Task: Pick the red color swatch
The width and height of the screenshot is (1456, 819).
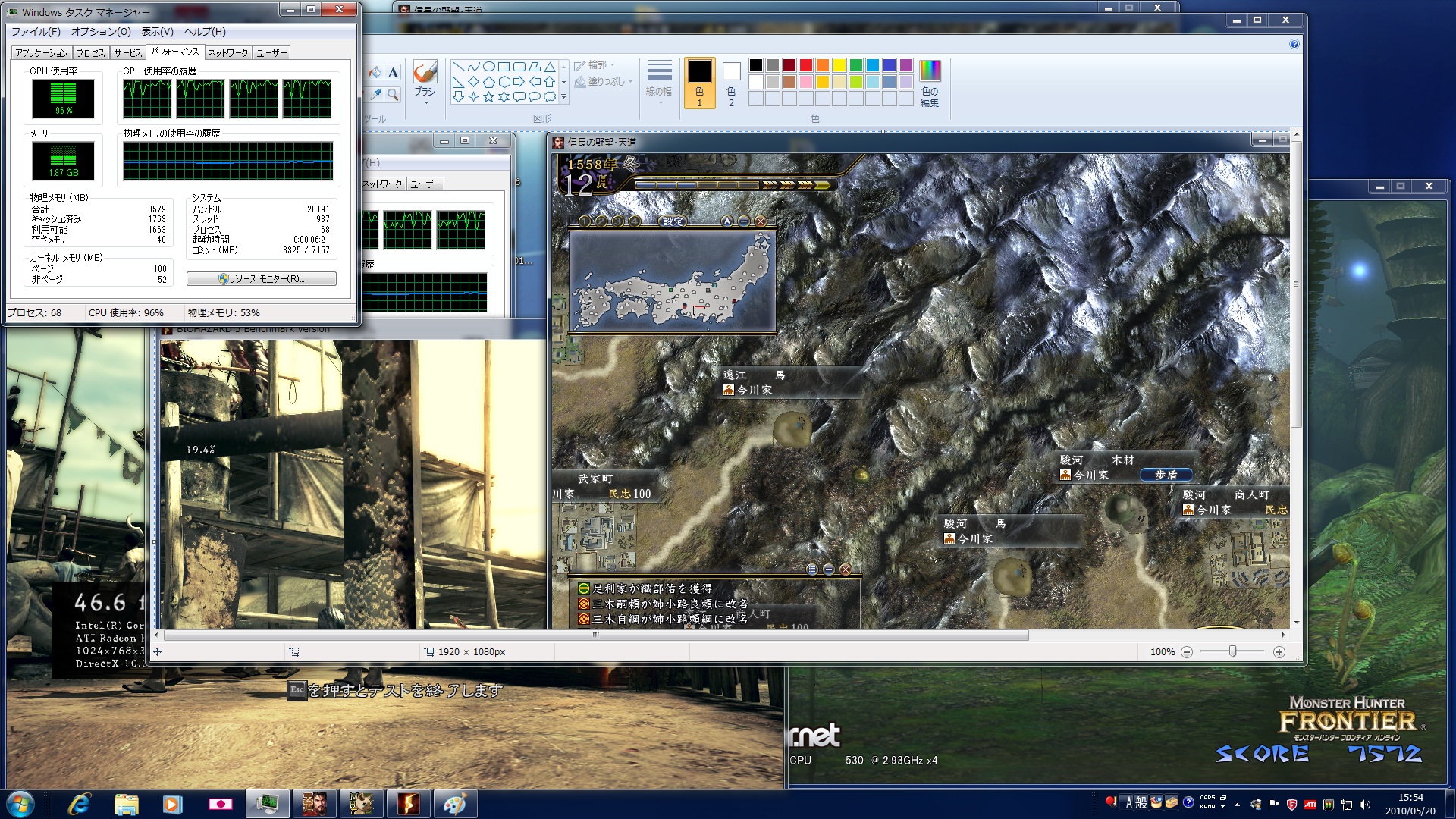Action: click(805, 65)
